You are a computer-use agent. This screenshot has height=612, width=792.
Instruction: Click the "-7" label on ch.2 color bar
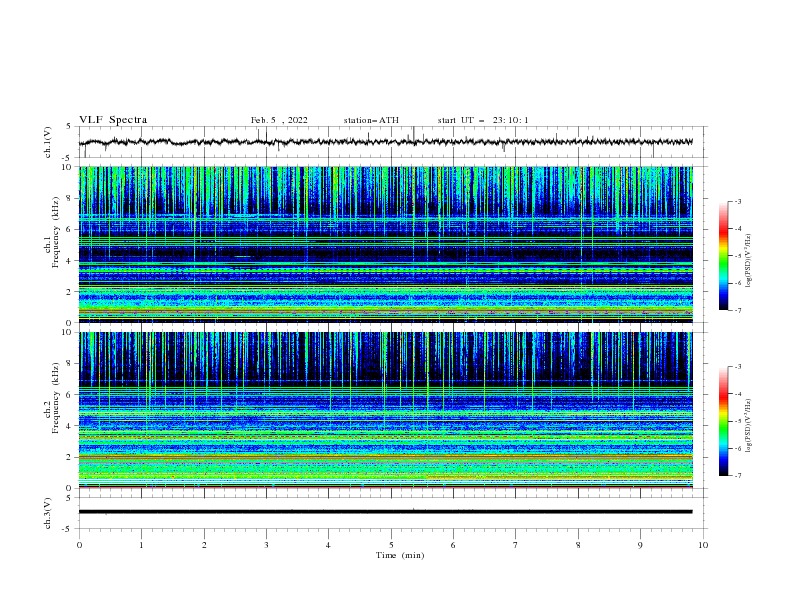pyautogui.click(x=737, y=476)
